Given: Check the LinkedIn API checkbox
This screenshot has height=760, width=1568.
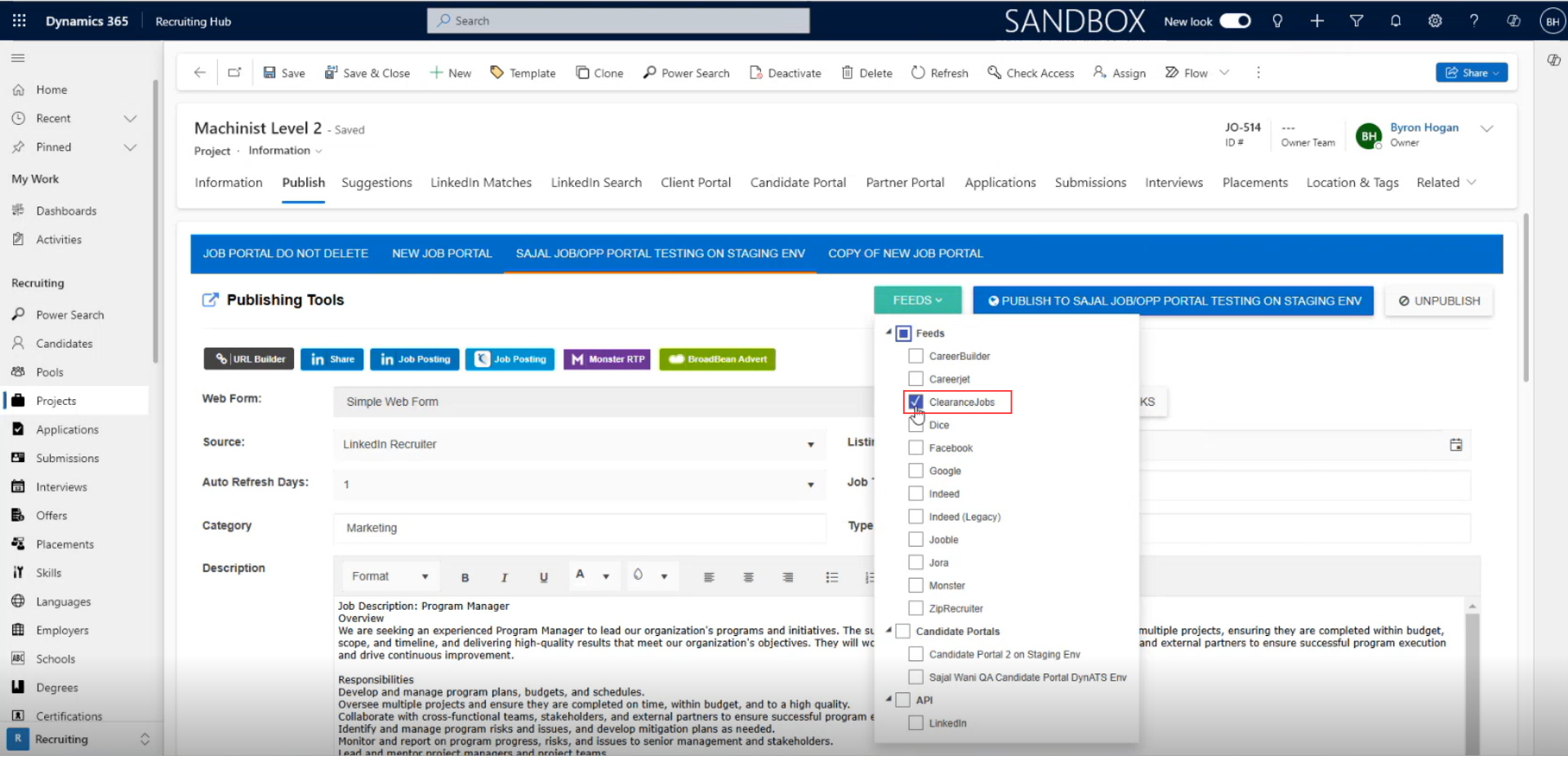Looking at the screenshot, I should (915, 723).
